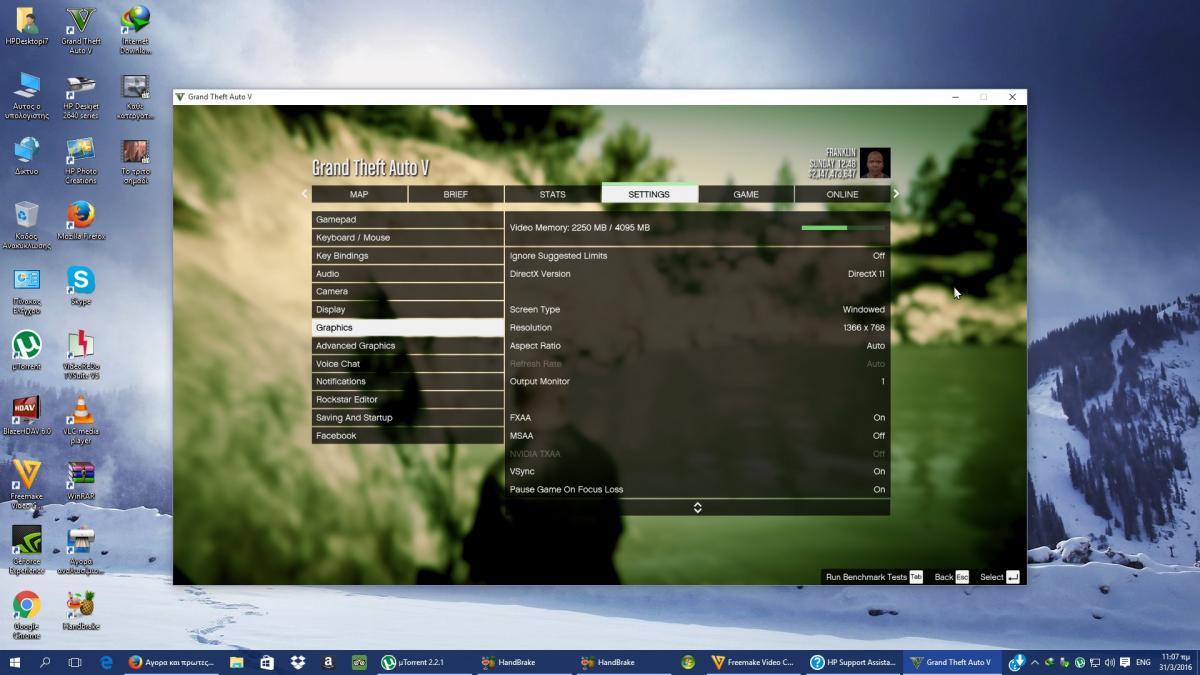This screenshot has height=675, width=1200.
Task: Open the ONLINE tab
Action: (842, 194)
